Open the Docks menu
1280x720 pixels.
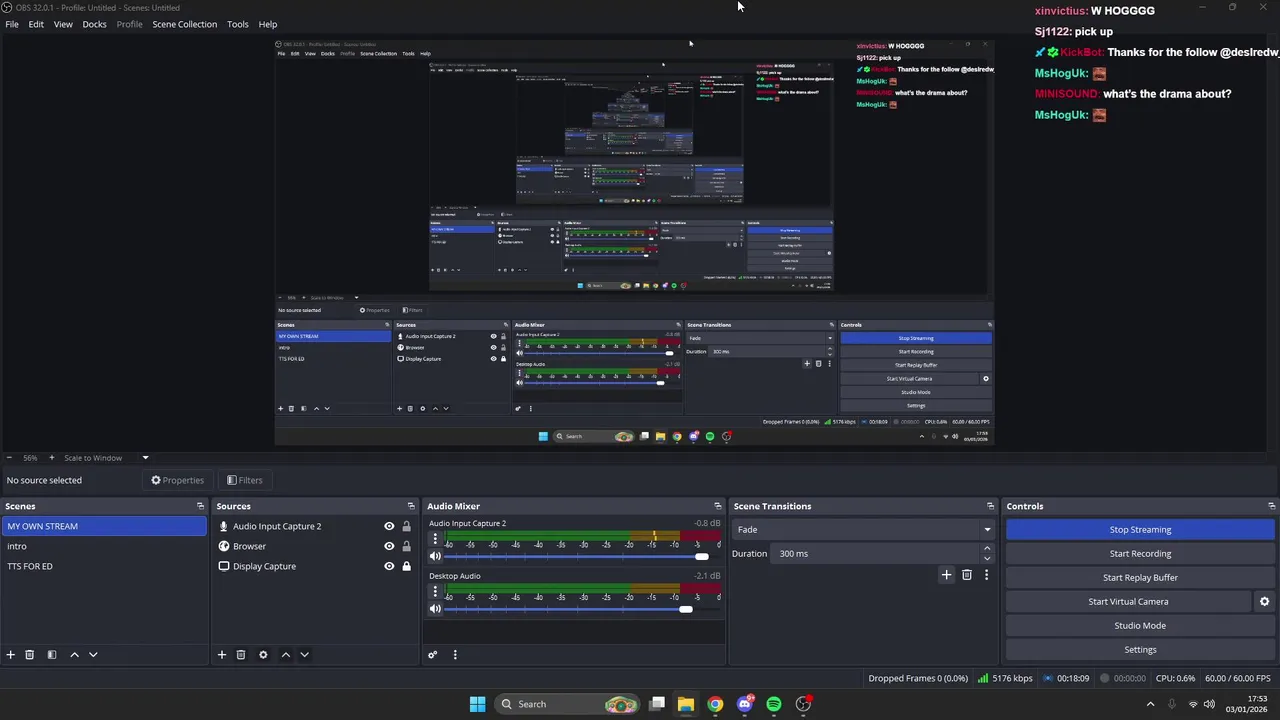[x=94, y=24]
